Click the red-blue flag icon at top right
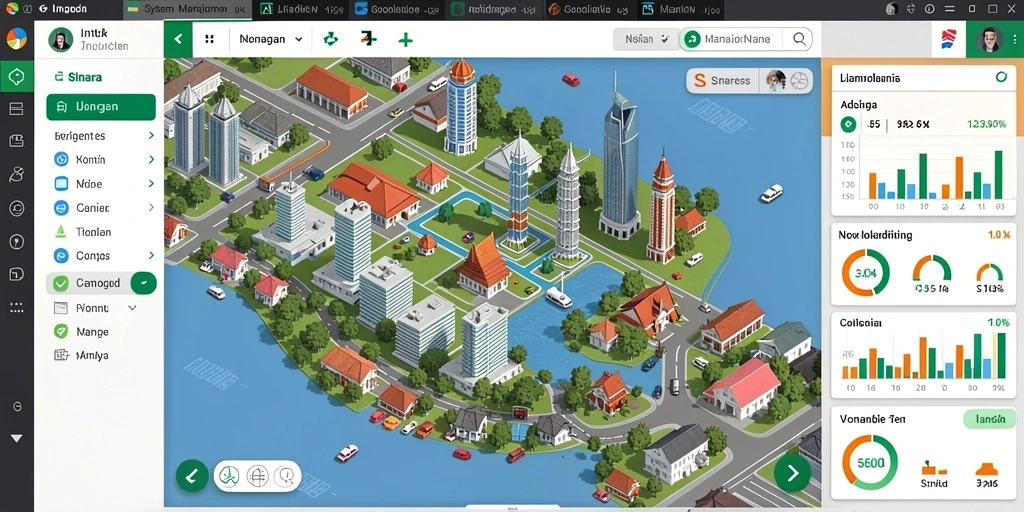 click(949, 40)
